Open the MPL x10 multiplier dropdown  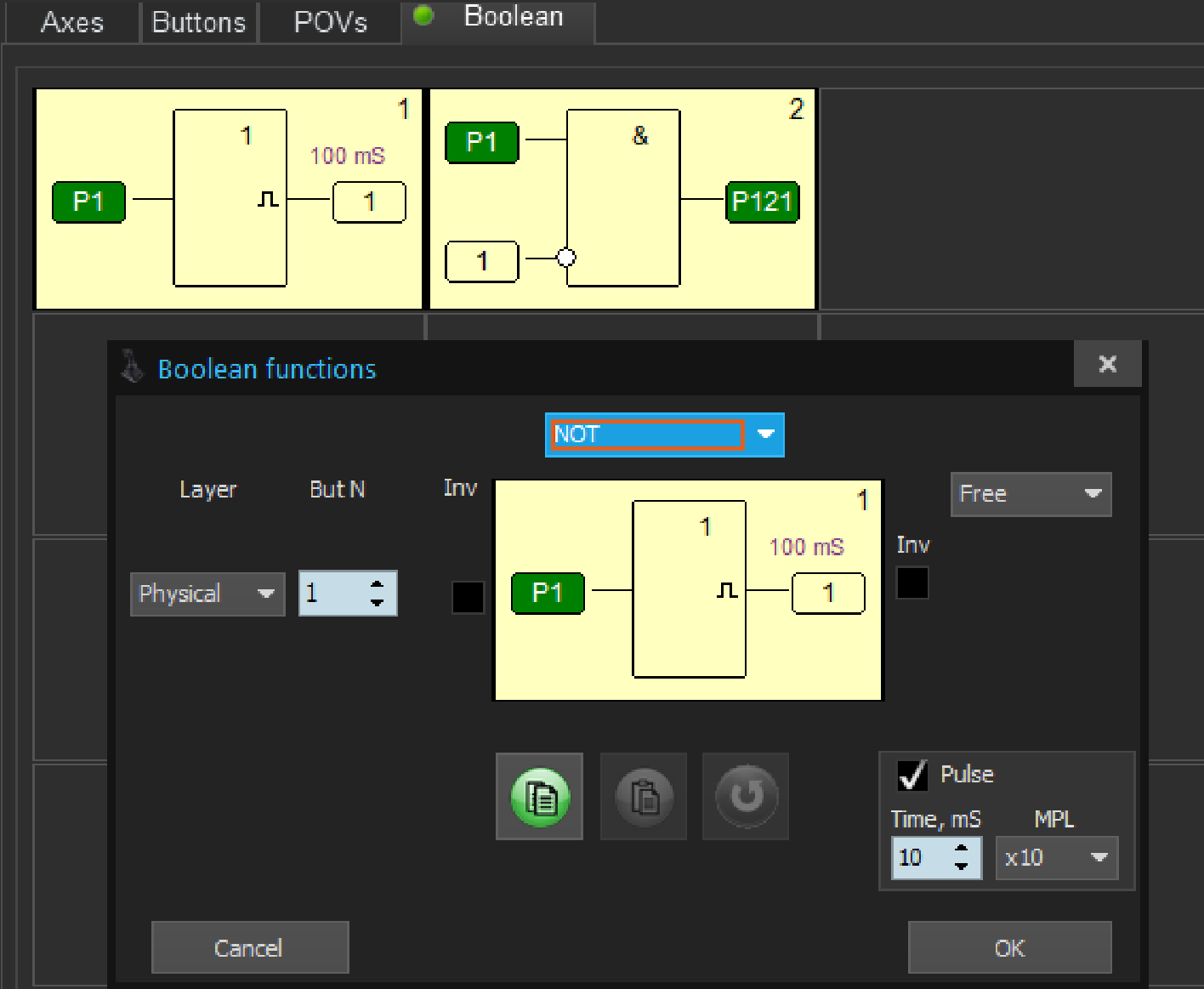pos(1056,857)
